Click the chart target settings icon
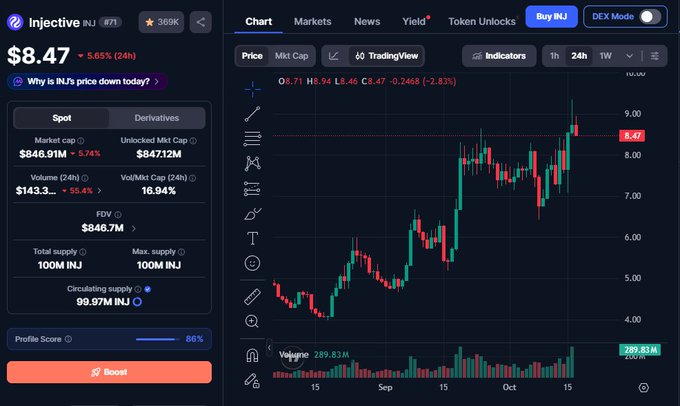 coord(644,387)
